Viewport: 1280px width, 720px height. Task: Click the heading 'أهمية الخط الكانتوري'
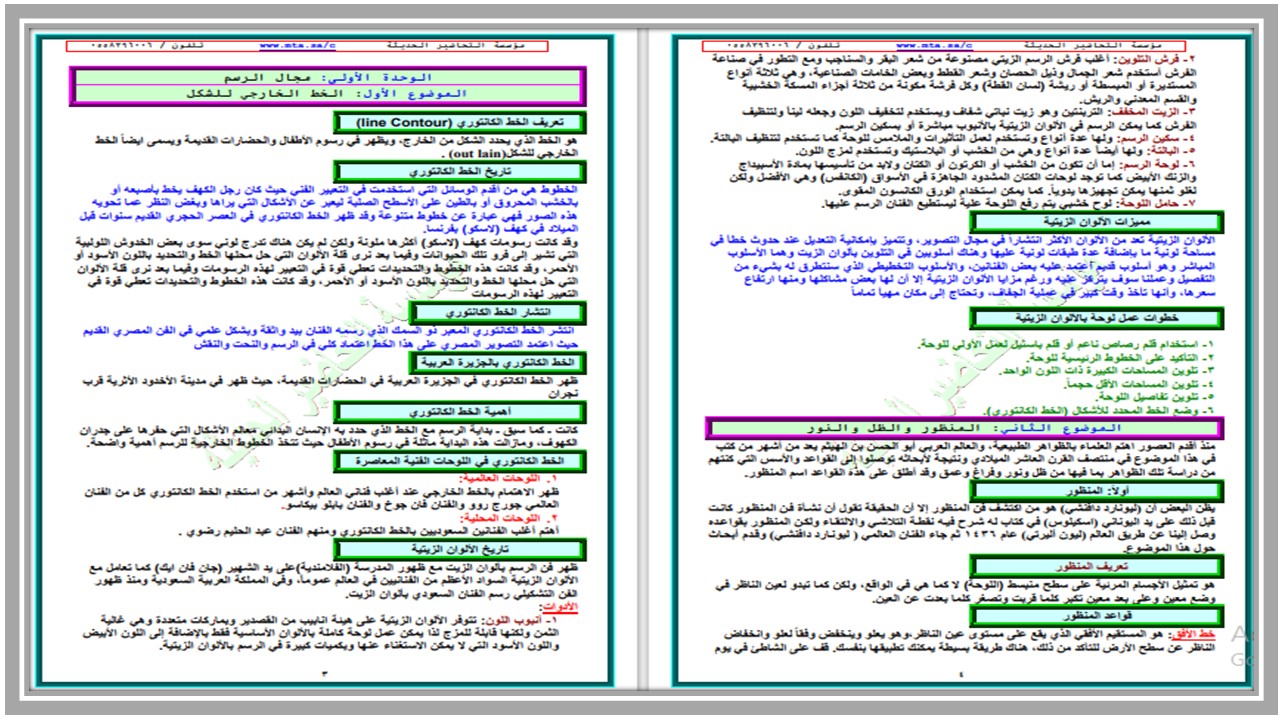pyautogui.click(x=459, y=412)
